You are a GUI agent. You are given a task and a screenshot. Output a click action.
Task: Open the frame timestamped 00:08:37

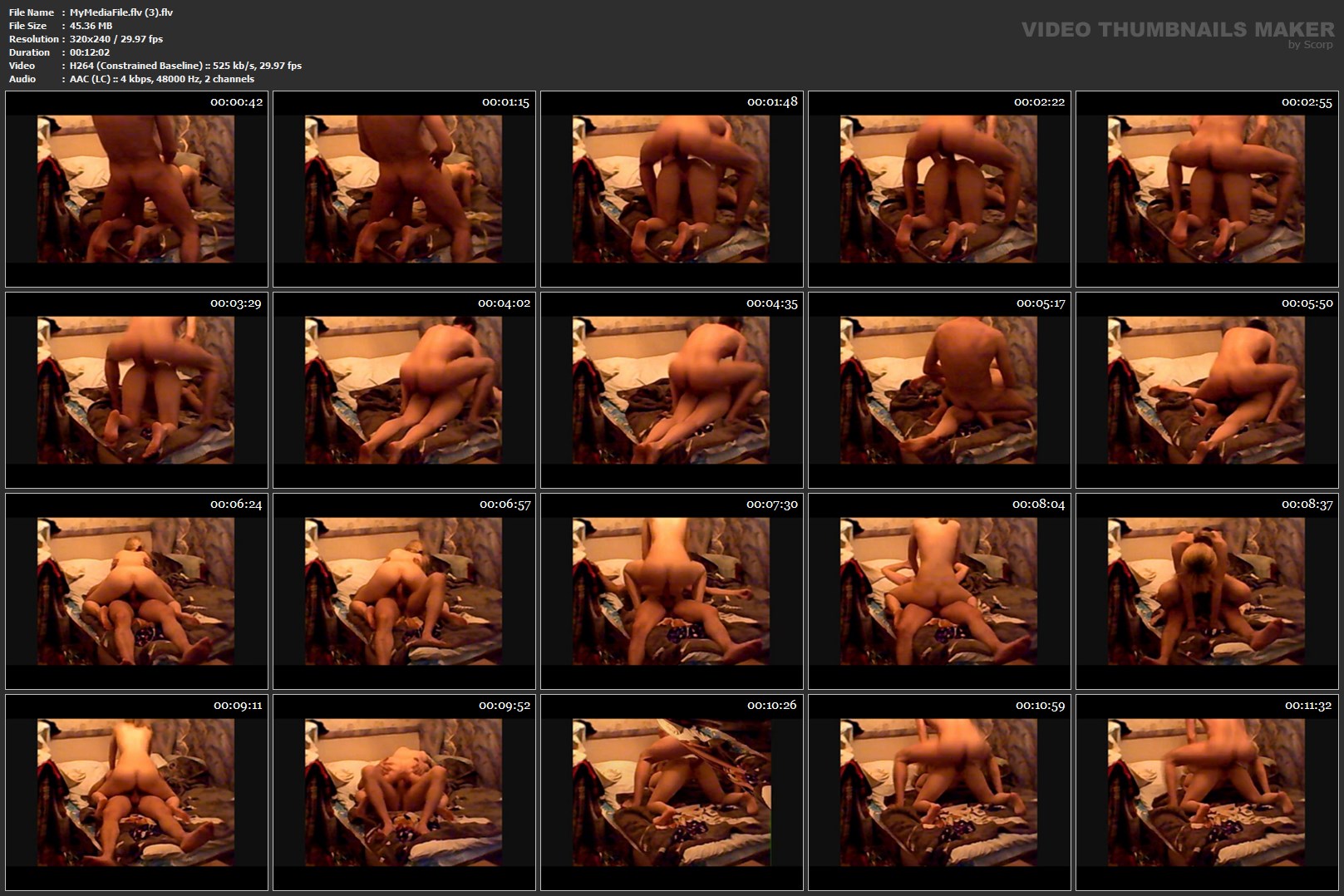tap(1207, 591)
